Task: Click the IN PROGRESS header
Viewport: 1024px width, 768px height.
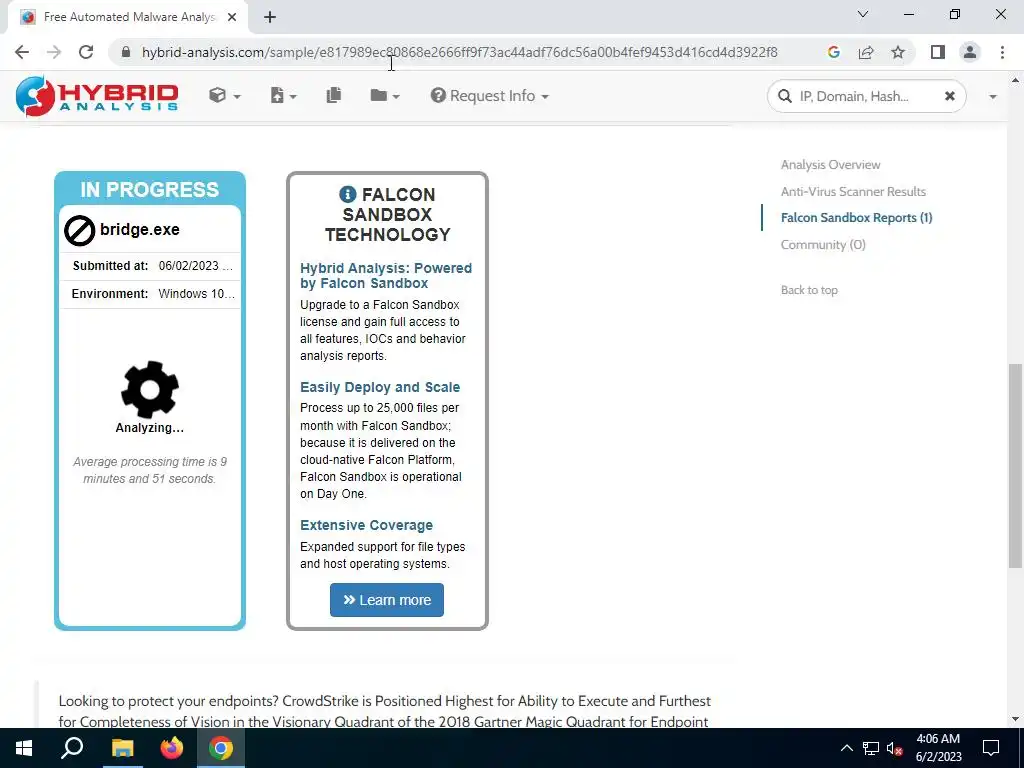Action: (150, 189)
